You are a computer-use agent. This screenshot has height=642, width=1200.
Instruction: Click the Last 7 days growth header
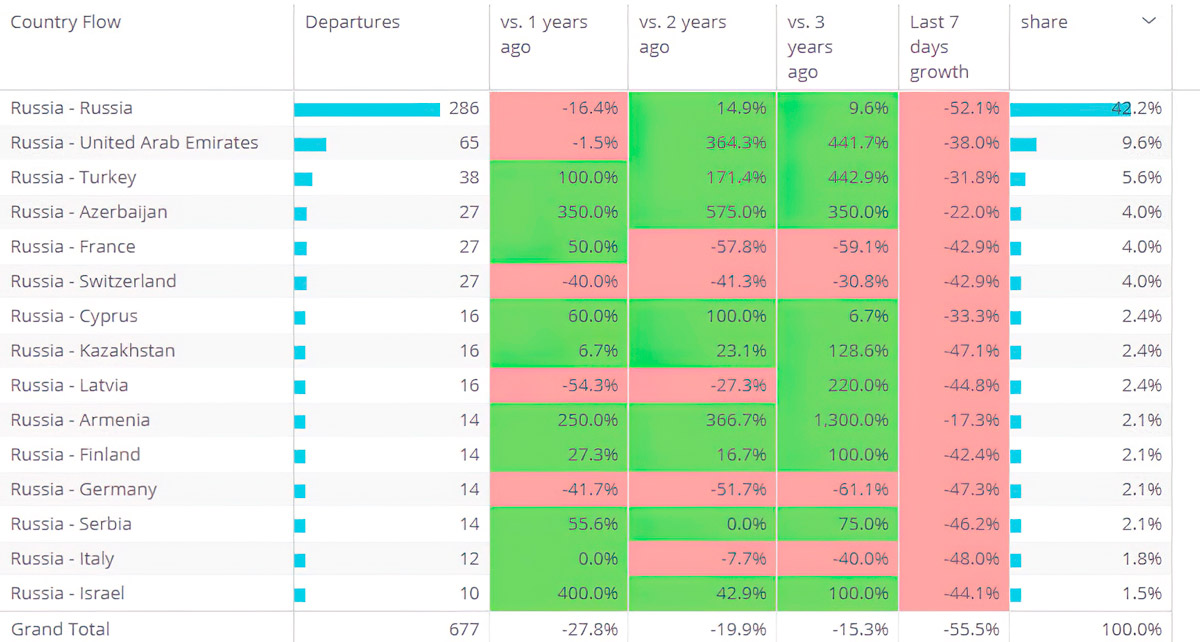[939, 47]
